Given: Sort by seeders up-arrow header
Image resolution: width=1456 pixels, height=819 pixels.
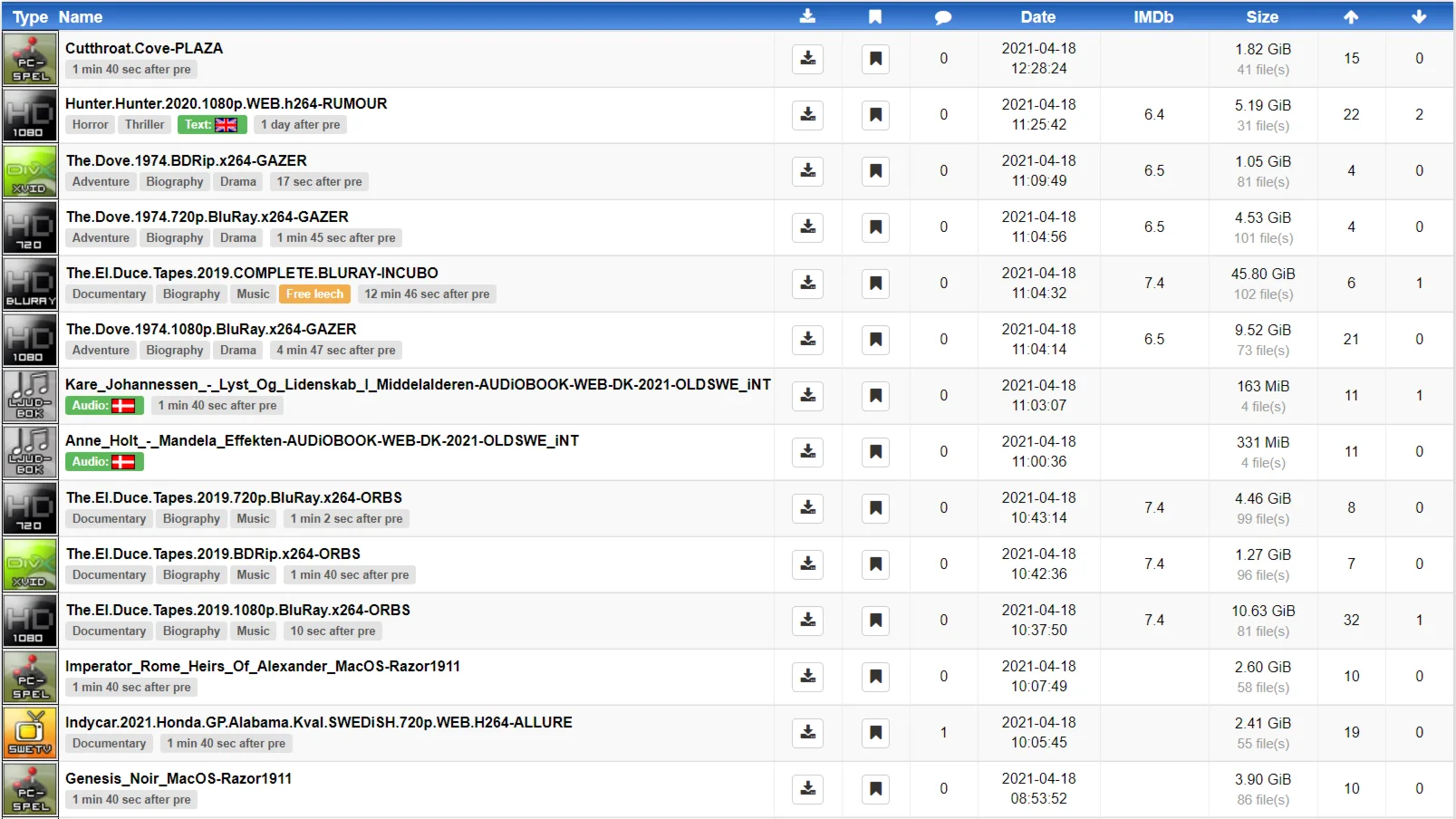Looking at the screenshot, I should 1351,16.
